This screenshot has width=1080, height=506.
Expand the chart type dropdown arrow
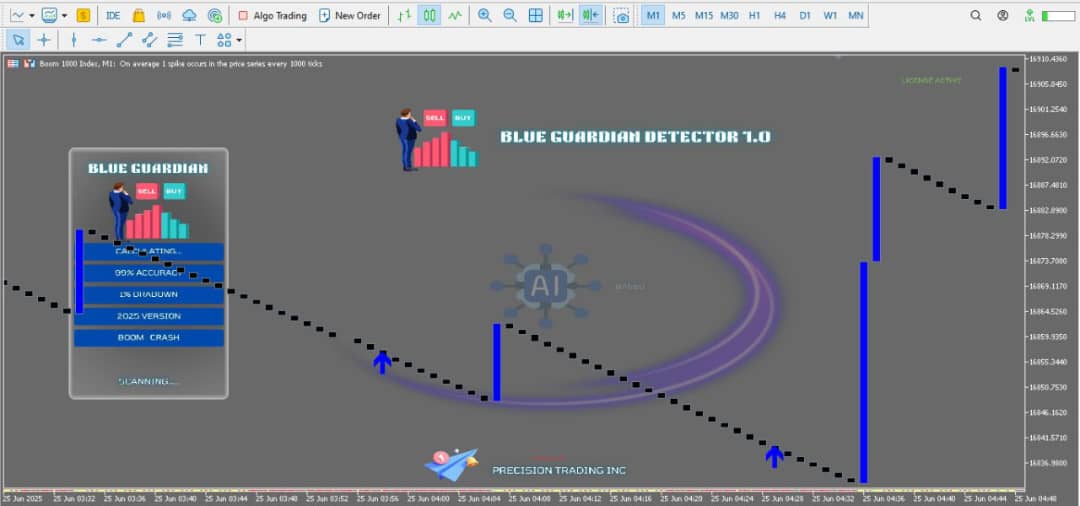point(32,15)
